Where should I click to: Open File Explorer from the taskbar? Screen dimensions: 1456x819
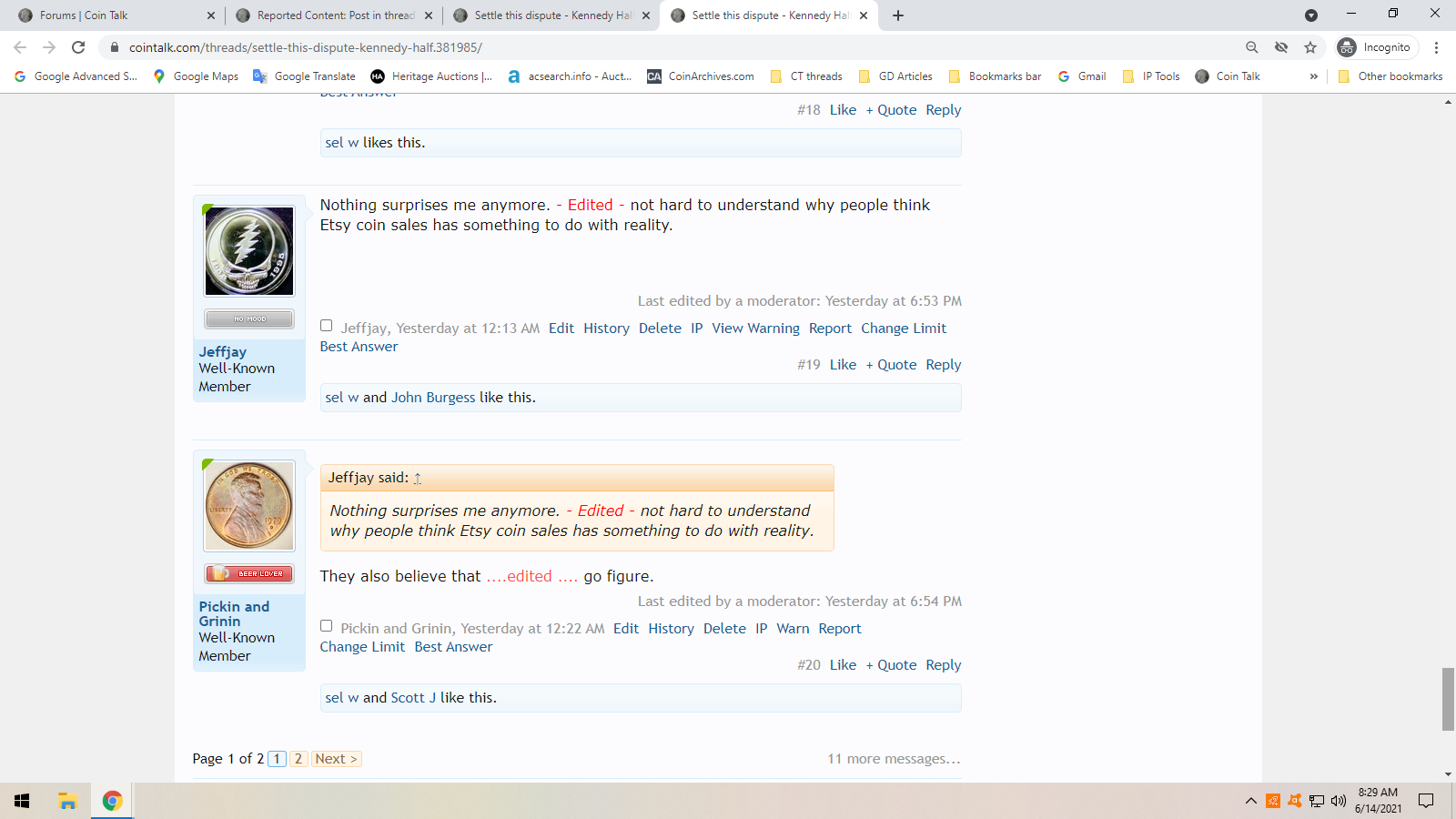tap(67, 801)
